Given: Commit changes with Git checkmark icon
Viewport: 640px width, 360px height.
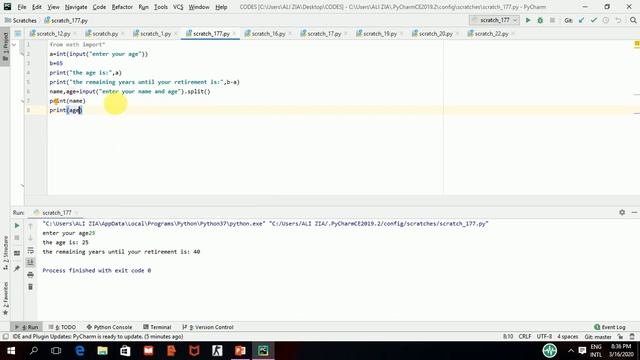Looking at the screenshot, I should pos(593,20).
